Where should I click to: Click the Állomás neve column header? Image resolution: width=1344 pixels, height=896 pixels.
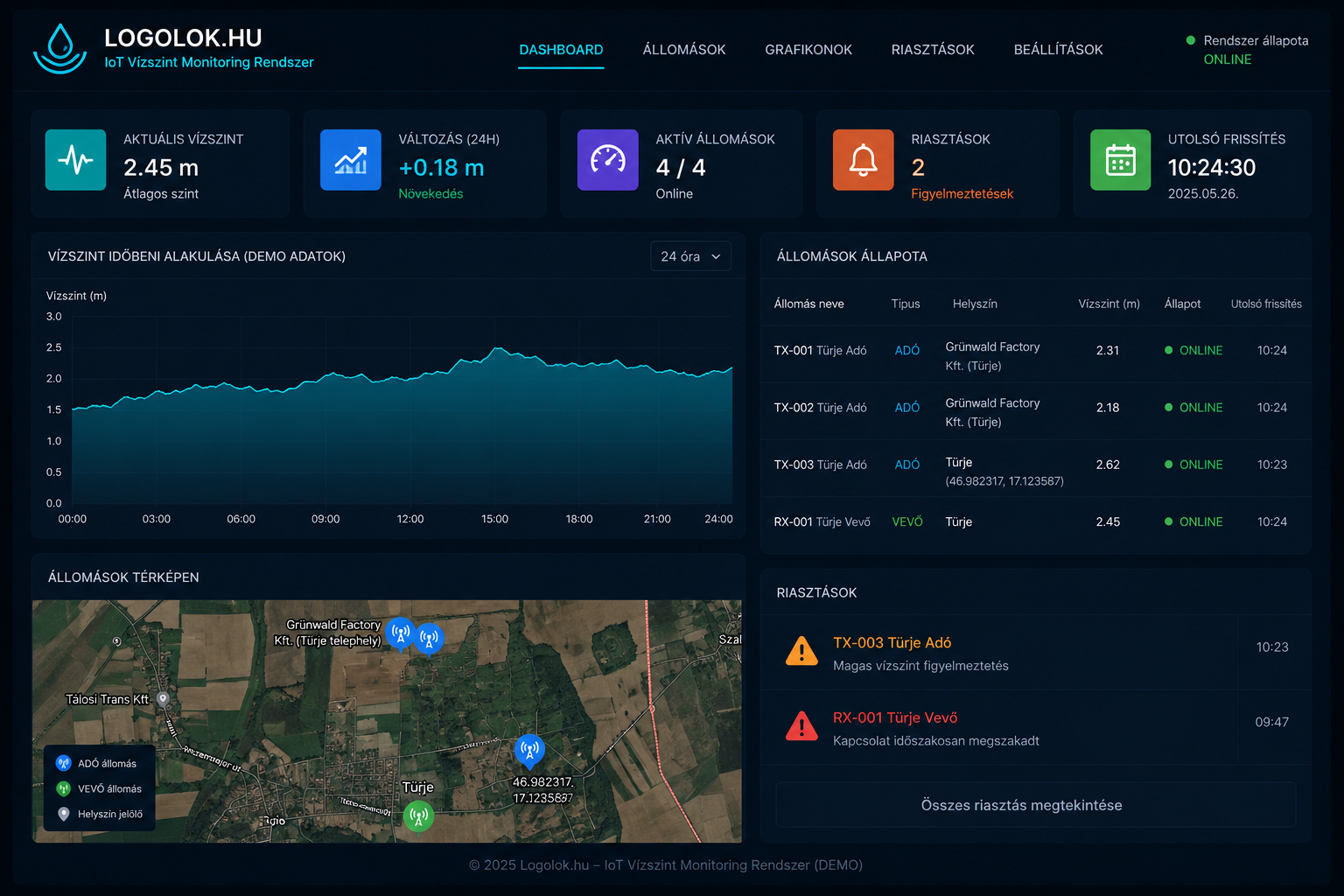(808, 304)
